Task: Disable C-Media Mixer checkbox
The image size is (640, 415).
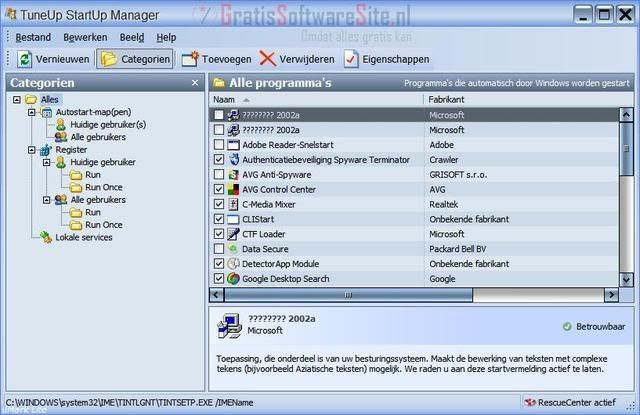Action: pos(219,204)
